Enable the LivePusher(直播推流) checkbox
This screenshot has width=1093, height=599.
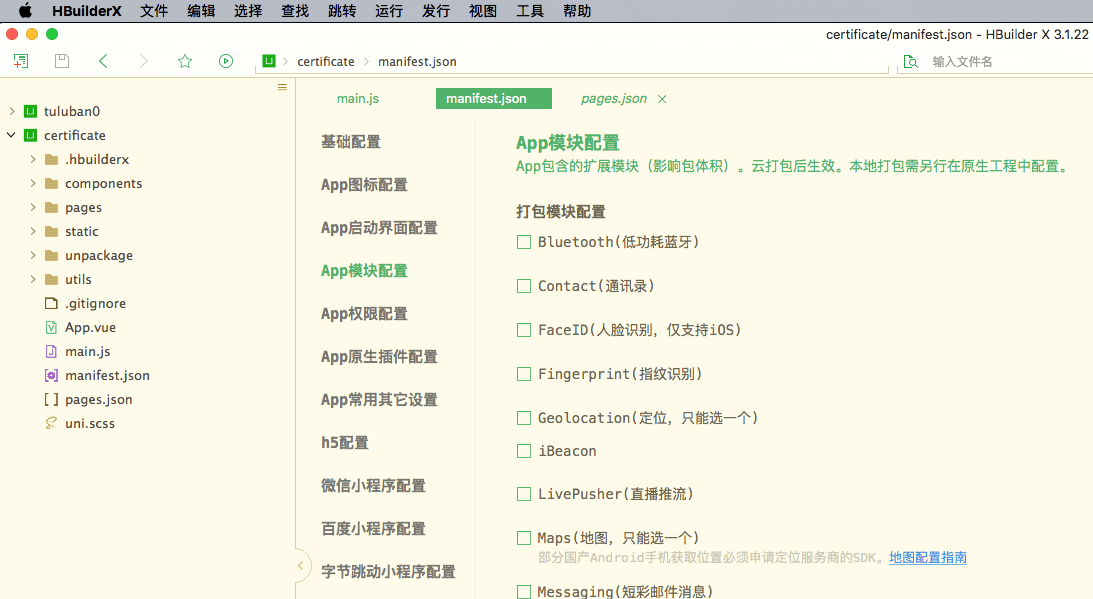(523, 494)
